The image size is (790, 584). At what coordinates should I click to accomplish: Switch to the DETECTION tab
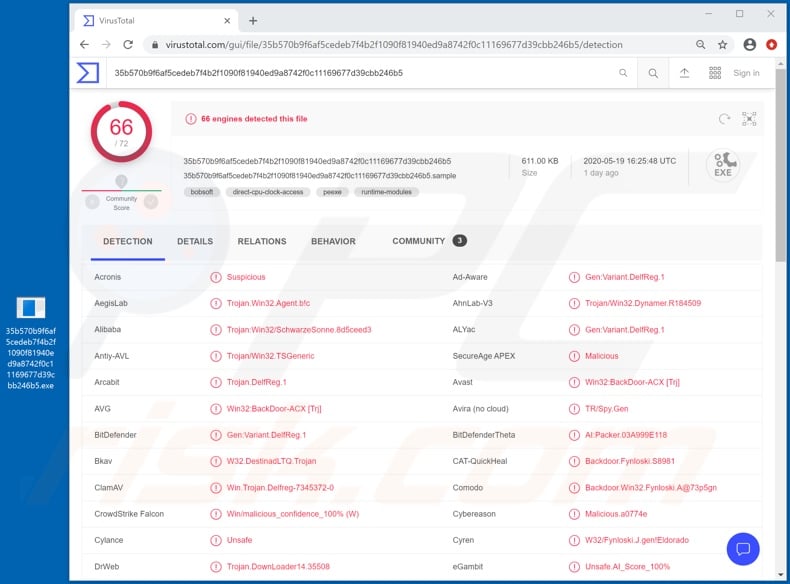click(127, 241)
